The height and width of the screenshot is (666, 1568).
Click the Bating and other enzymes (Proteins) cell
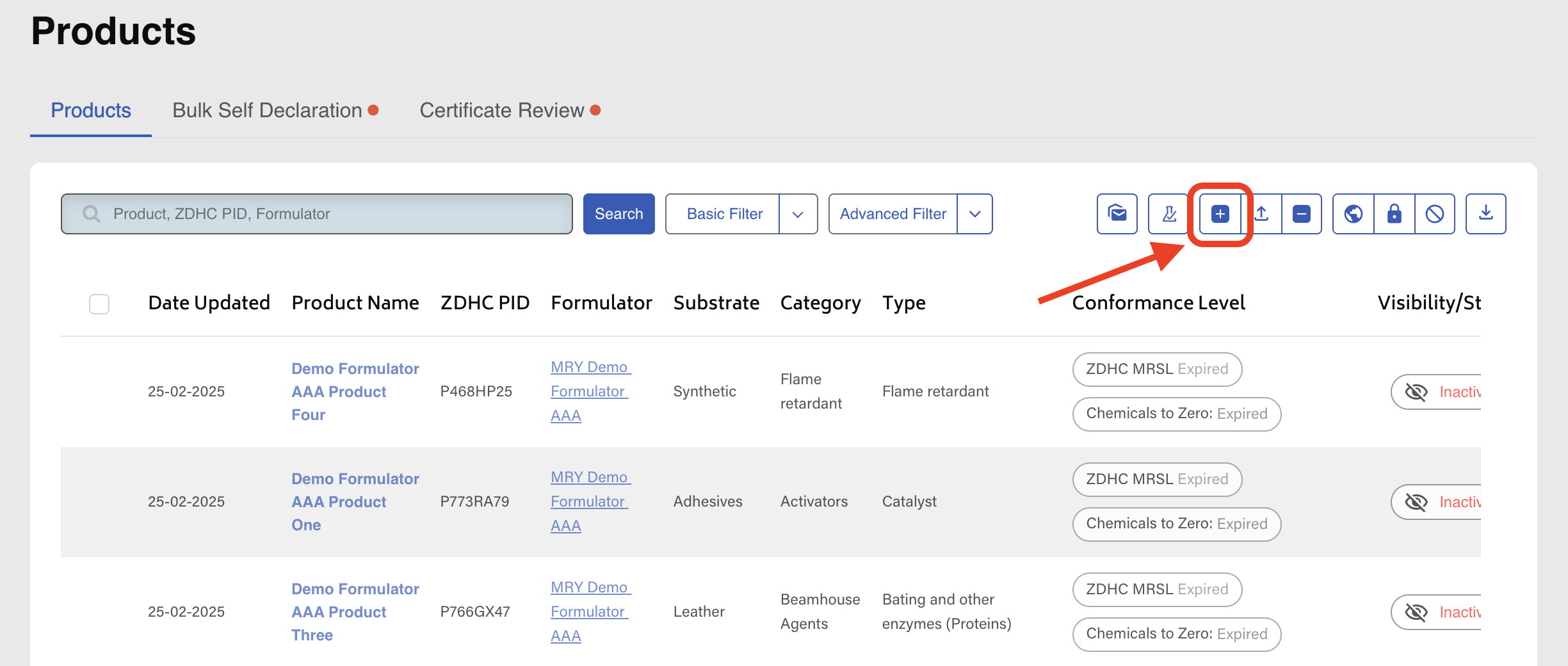click(x=946, y=612)
